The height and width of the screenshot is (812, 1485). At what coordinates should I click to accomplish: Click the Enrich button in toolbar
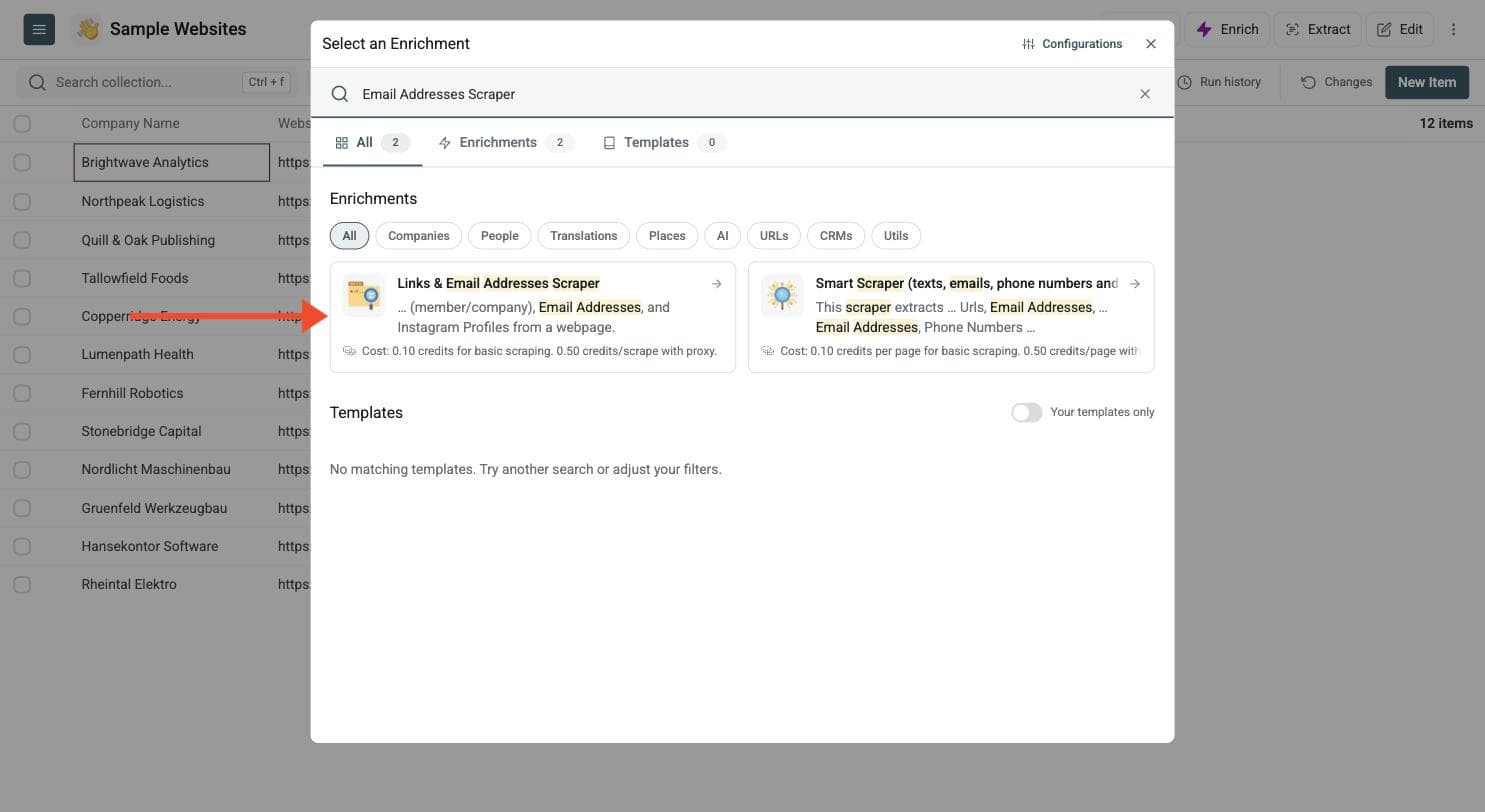[x=1228, y=29]
